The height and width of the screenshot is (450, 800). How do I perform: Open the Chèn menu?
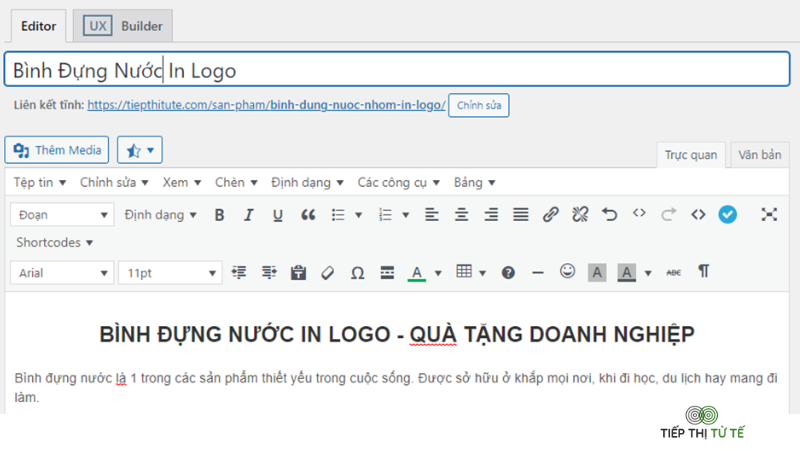(236, 183)
